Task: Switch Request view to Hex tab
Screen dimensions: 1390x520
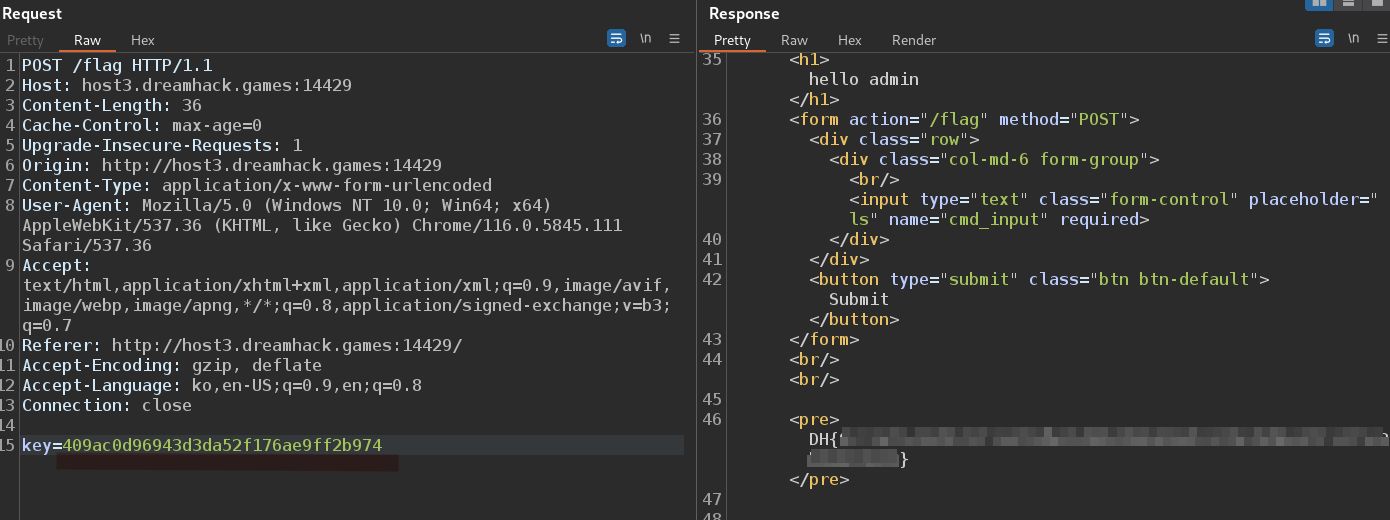Action: 143,40
